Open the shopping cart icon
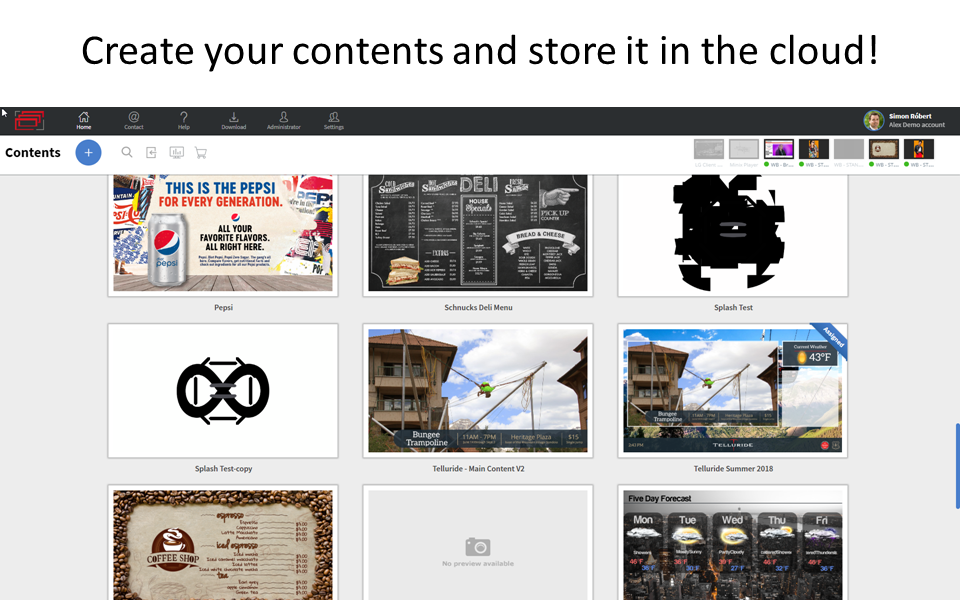The width and height of the screenshot is (960, 600). (201, 152)
